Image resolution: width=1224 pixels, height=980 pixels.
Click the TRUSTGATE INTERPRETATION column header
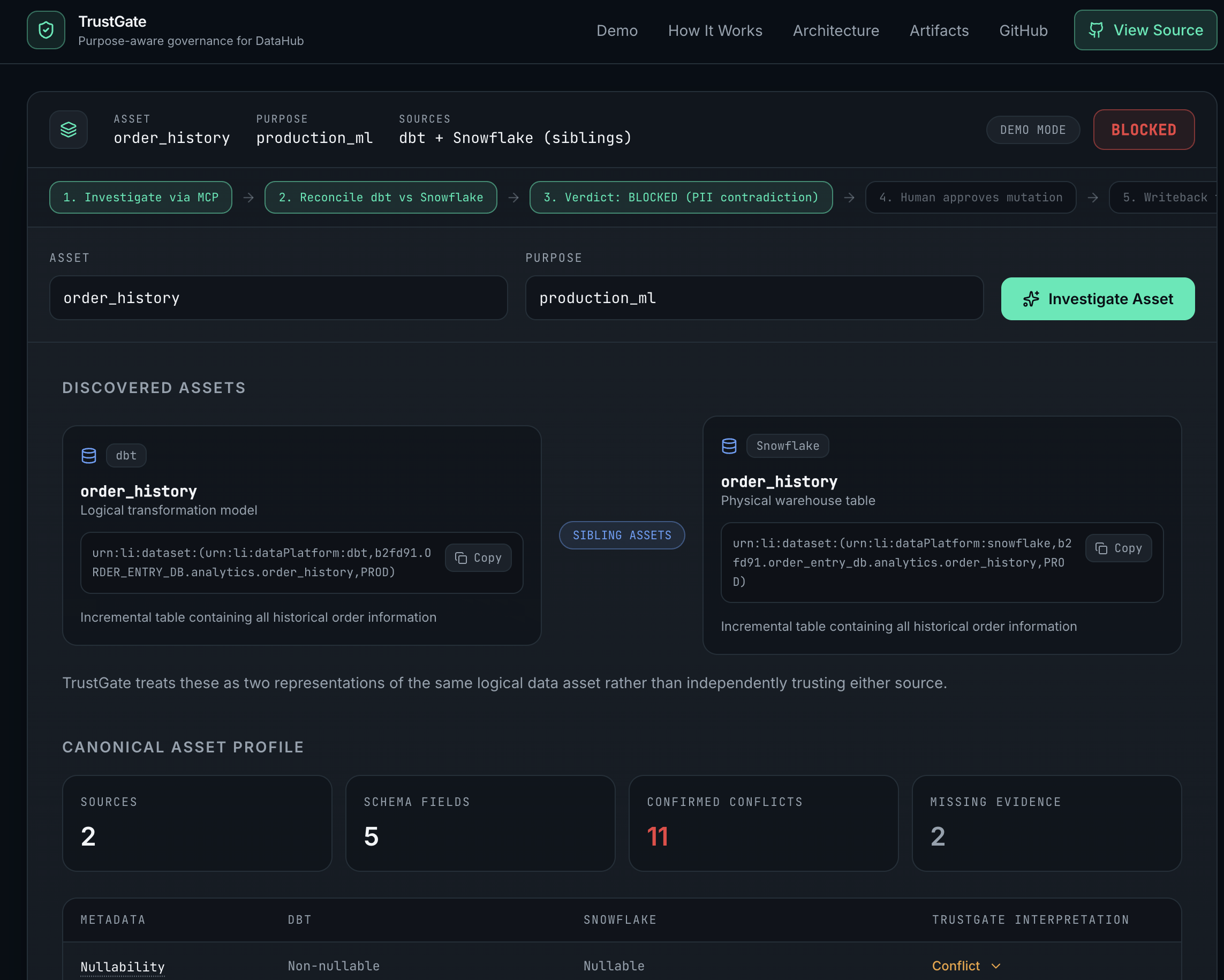pos(1030,920)
